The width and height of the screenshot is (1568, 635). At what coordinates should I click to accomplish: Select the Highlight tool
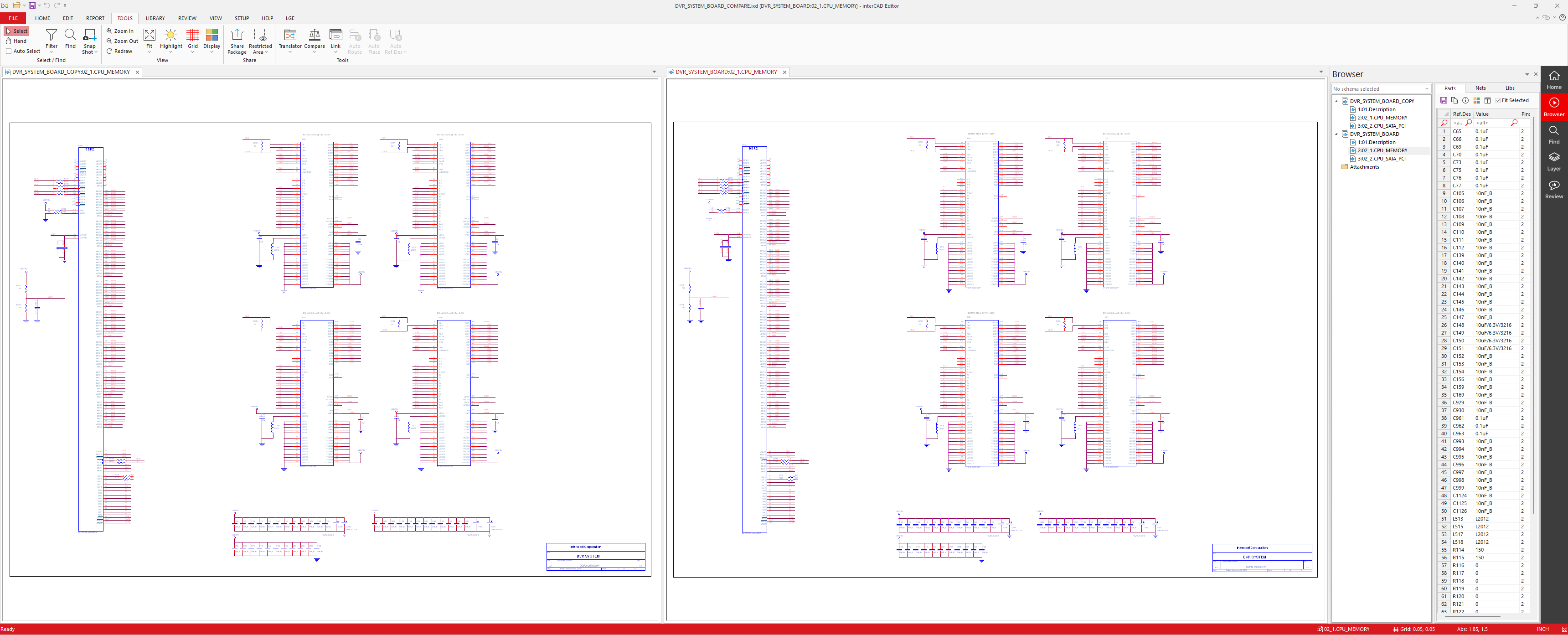click(170, 35)
